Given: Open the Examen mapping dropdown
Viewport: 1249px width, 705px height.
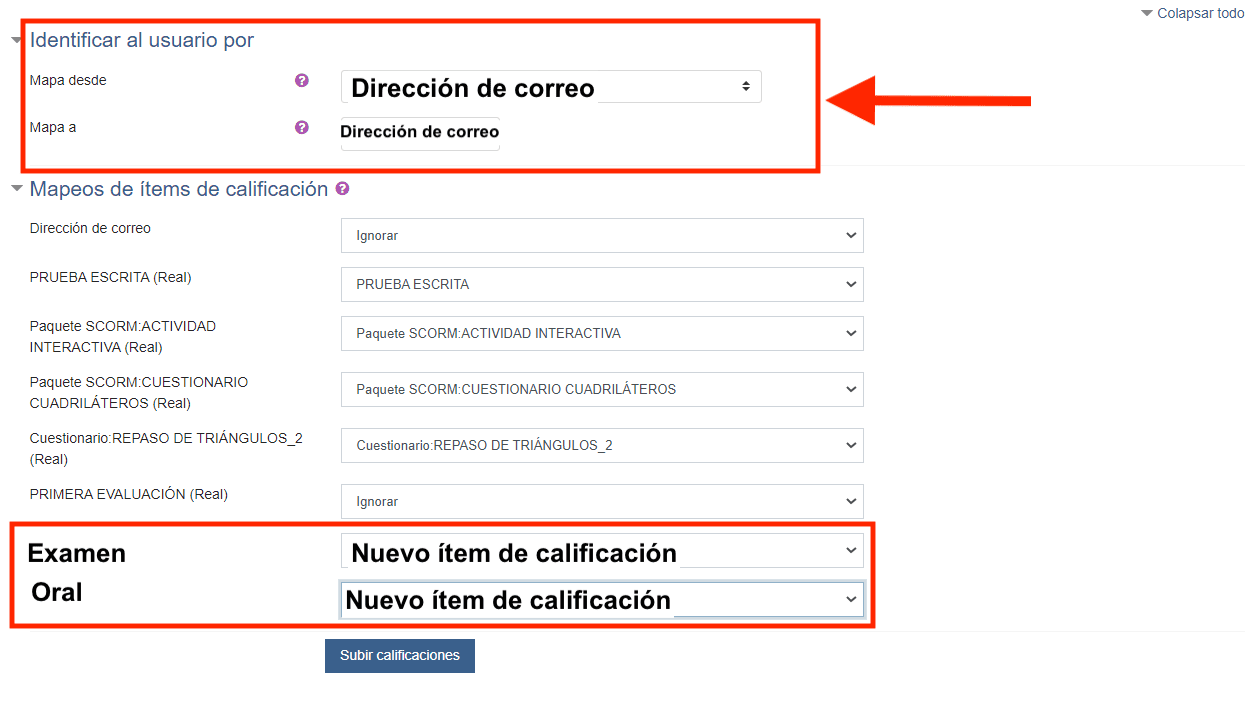Looking at the screenshot, I should point(602,551).
